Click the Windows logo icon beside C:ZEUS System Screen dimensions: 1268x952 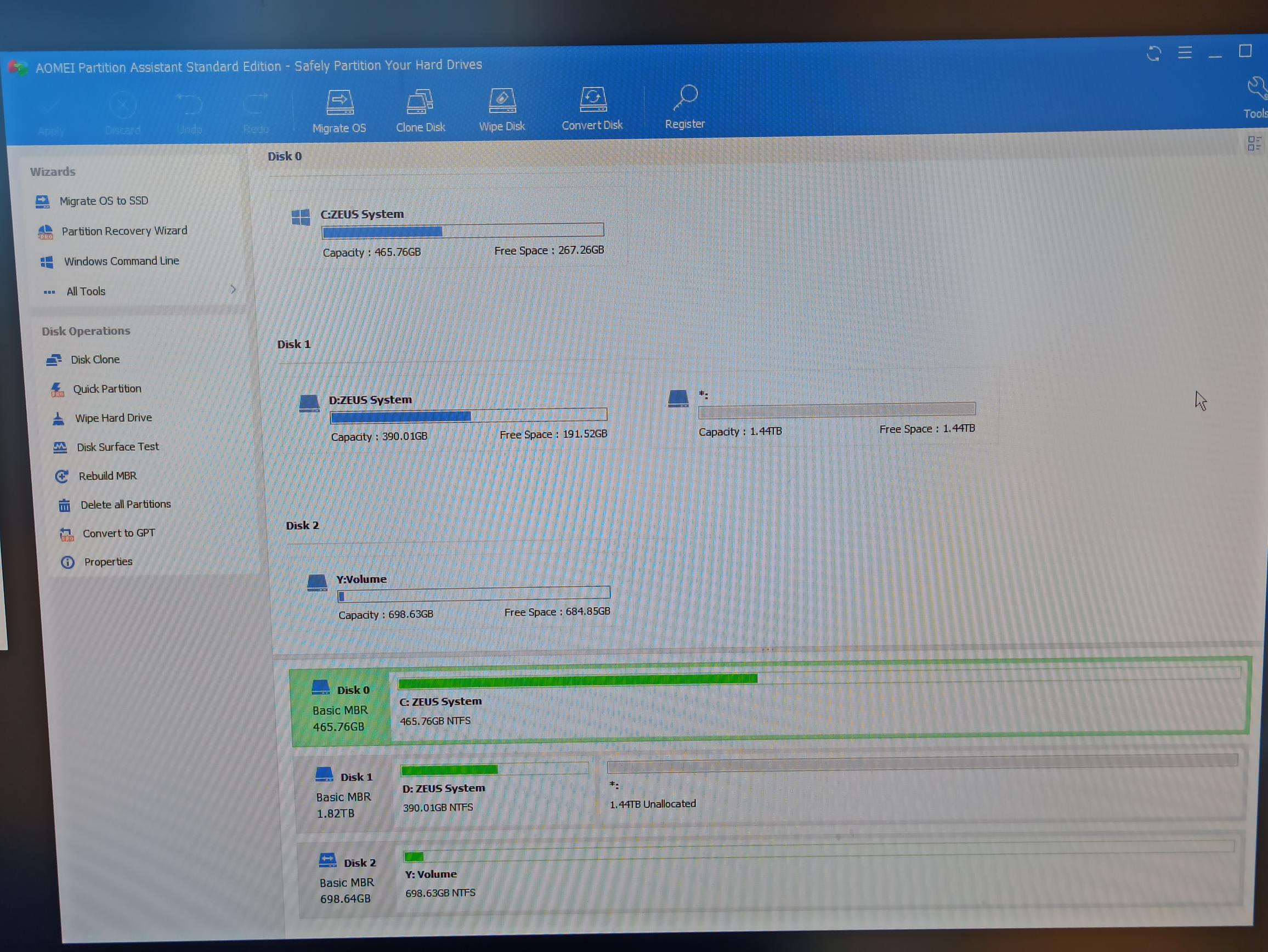[301, 218]
